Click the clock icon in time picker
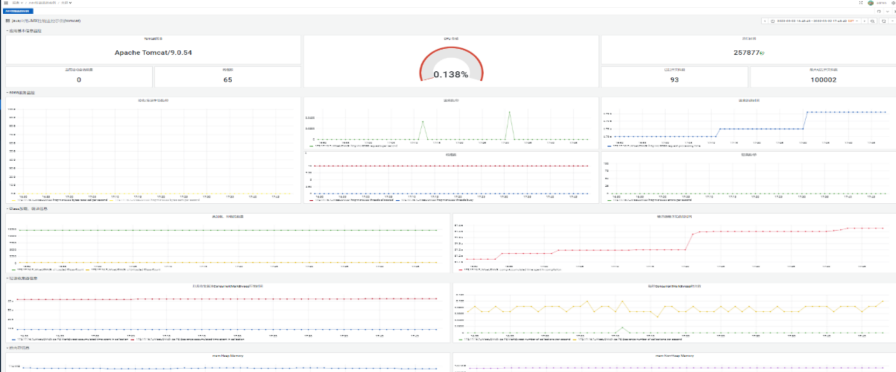This screenshot has width=896, height=372. (773, 21)
